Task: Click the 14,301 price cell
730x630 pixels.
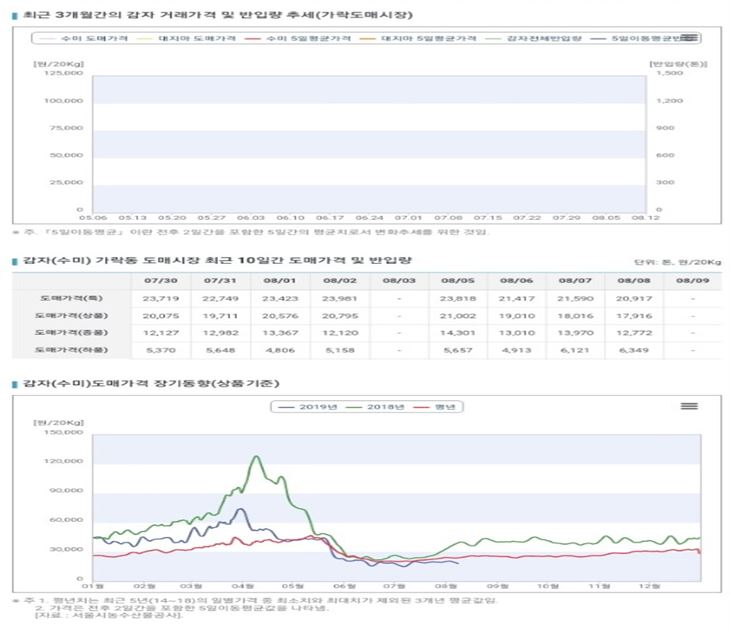Action: click(458, 333)
